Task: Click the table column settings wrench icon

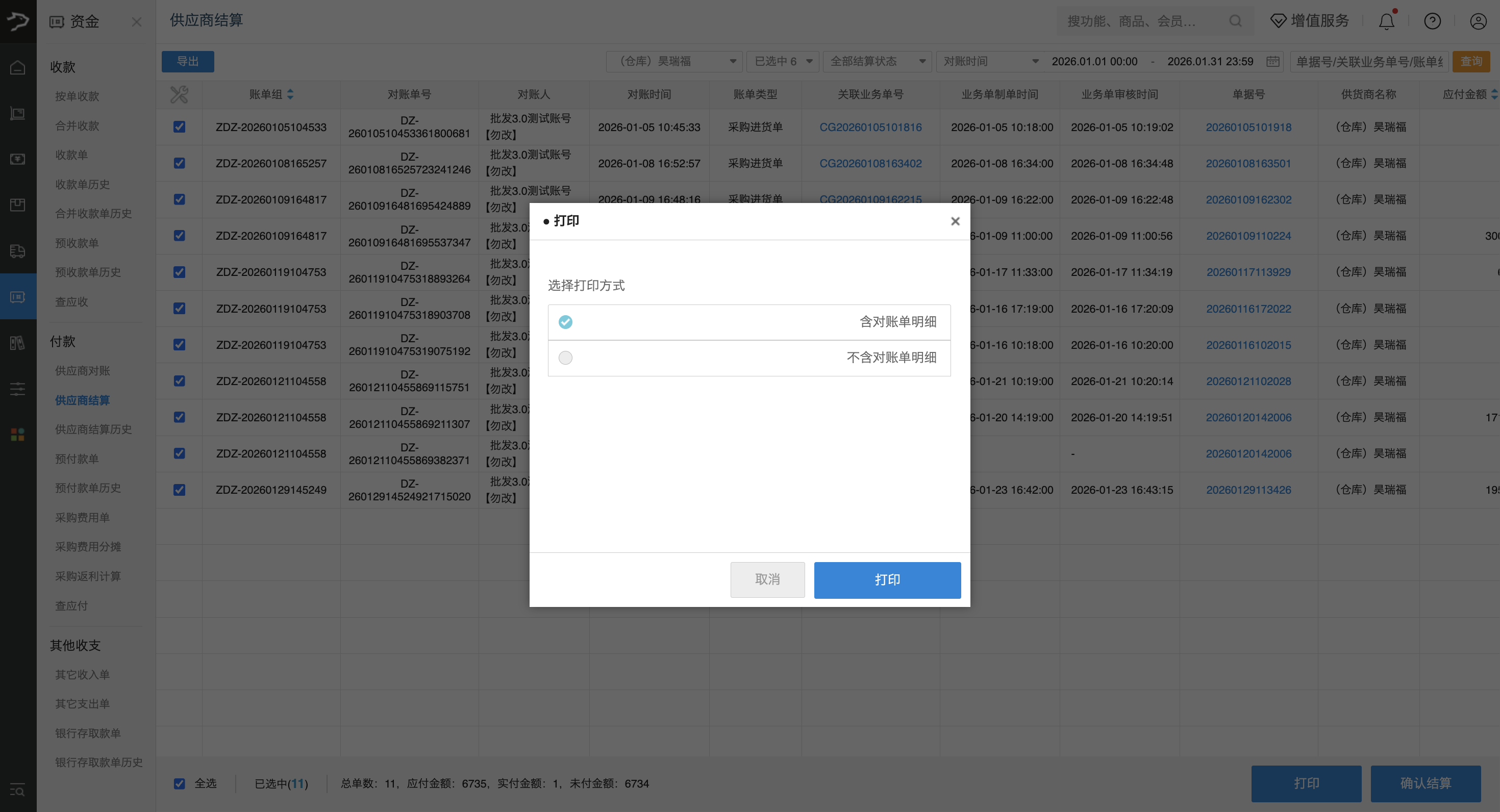Action: 179,94
